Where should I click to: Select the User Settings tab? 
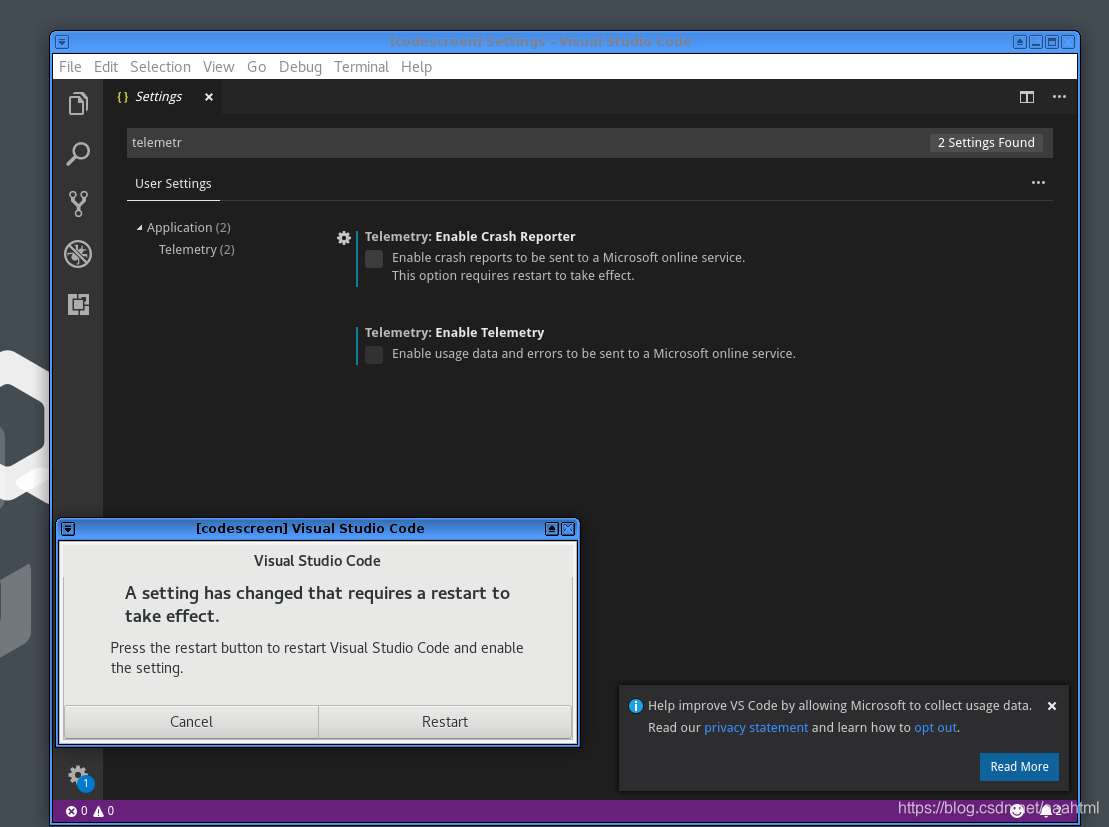(x=173, y=184)
